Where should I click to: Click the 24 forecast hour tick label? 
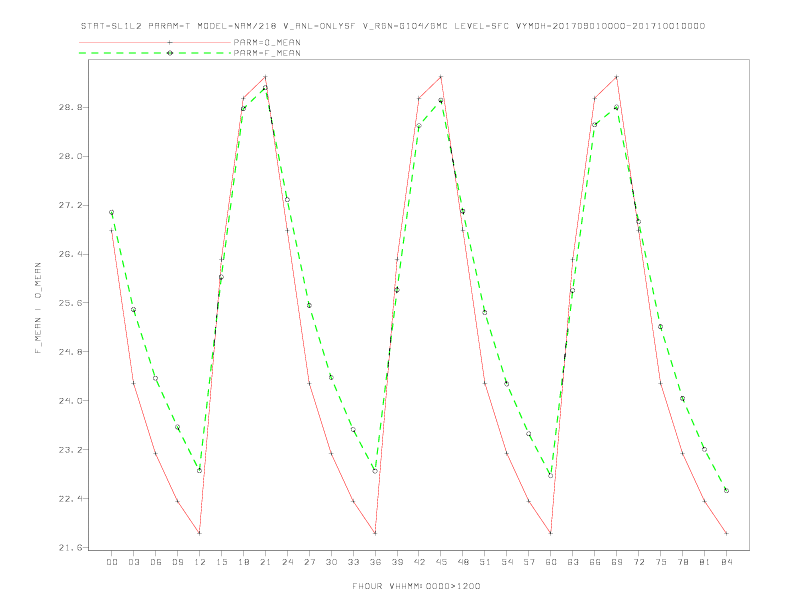click(287, 562)
